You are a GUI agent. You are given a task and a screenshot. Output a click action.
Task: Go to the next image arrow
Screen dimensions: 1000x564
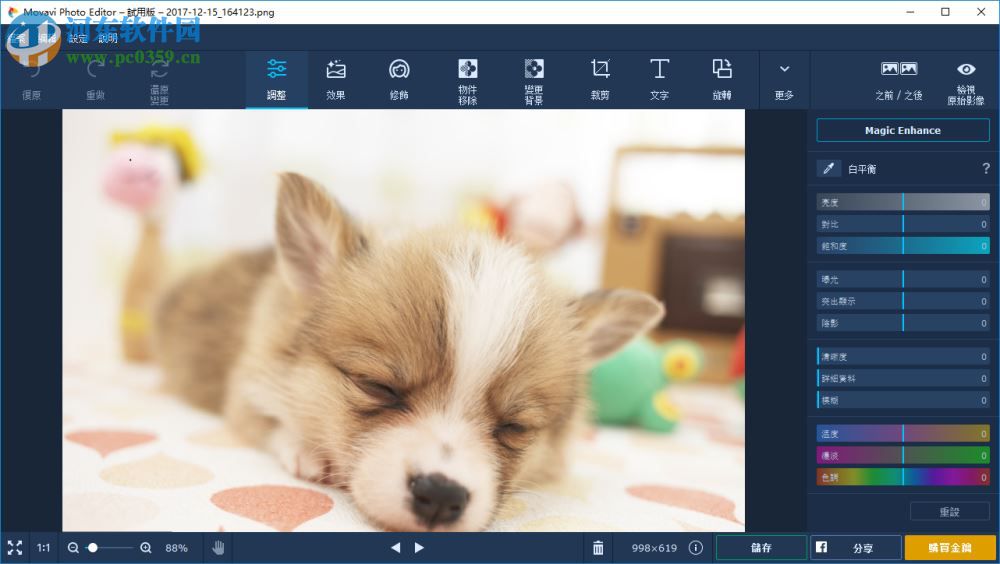(419, 547)
